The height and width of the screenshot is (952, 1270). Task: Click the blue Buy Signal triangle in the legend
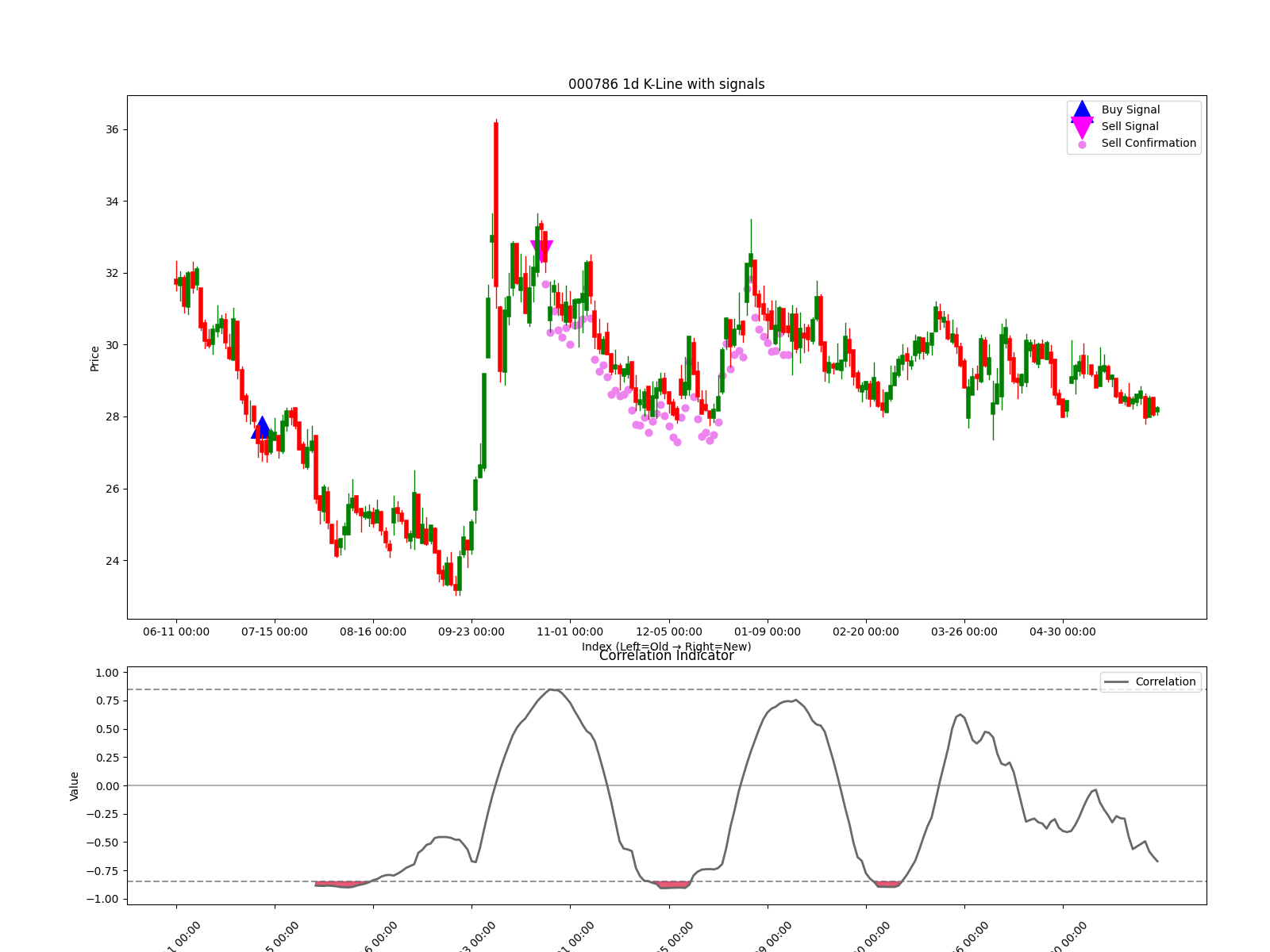pos(1082,109)
